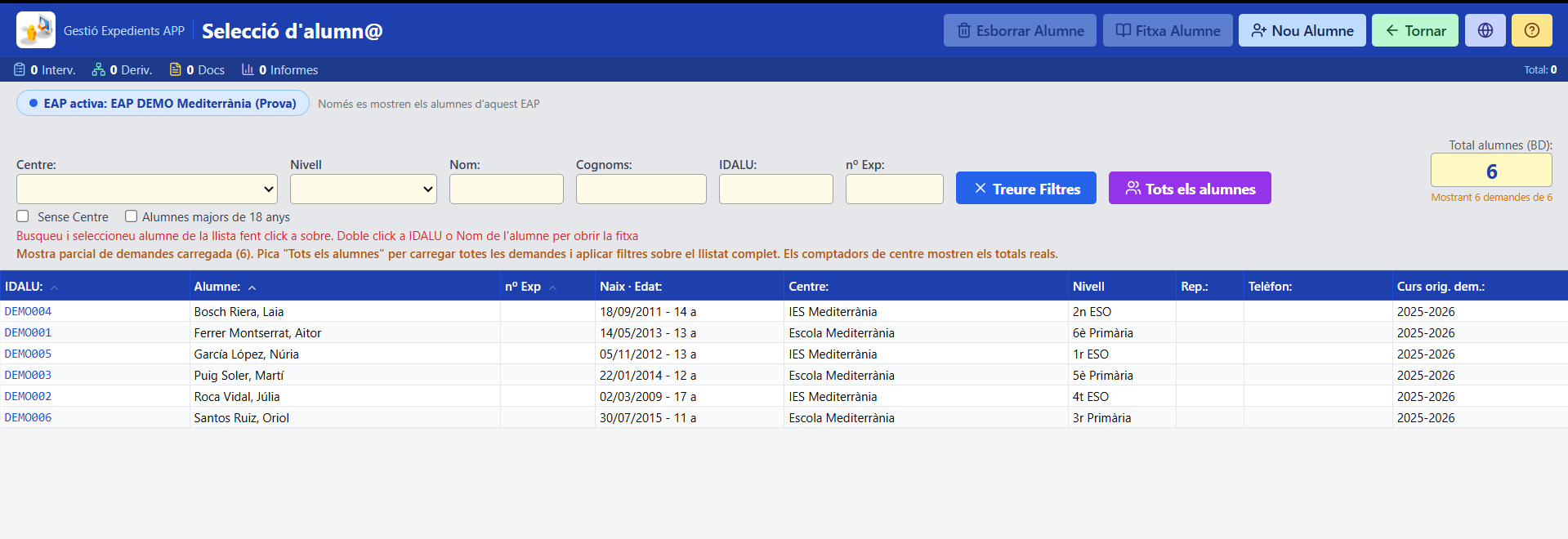Click the Informes chart icon
This screenshot has width=1568, height=539.
248,69
